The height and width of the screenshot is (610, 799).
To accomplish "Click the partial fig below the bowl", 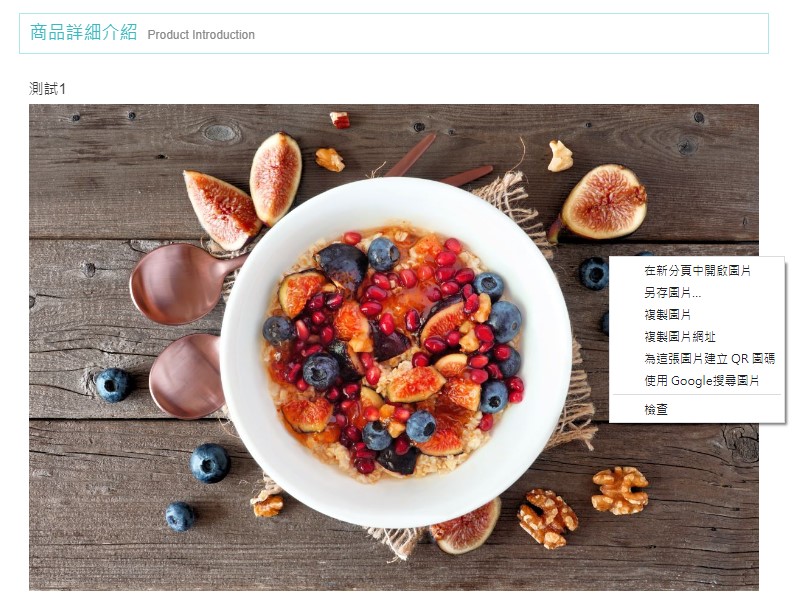I will (x=465, y=528).
